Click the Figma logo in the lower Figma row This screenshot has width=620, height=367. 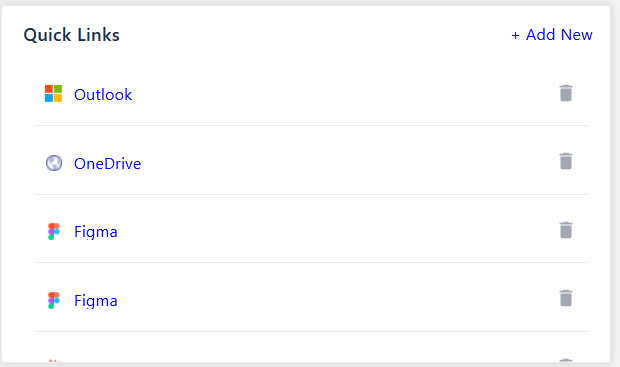click(x=54, y=300)
